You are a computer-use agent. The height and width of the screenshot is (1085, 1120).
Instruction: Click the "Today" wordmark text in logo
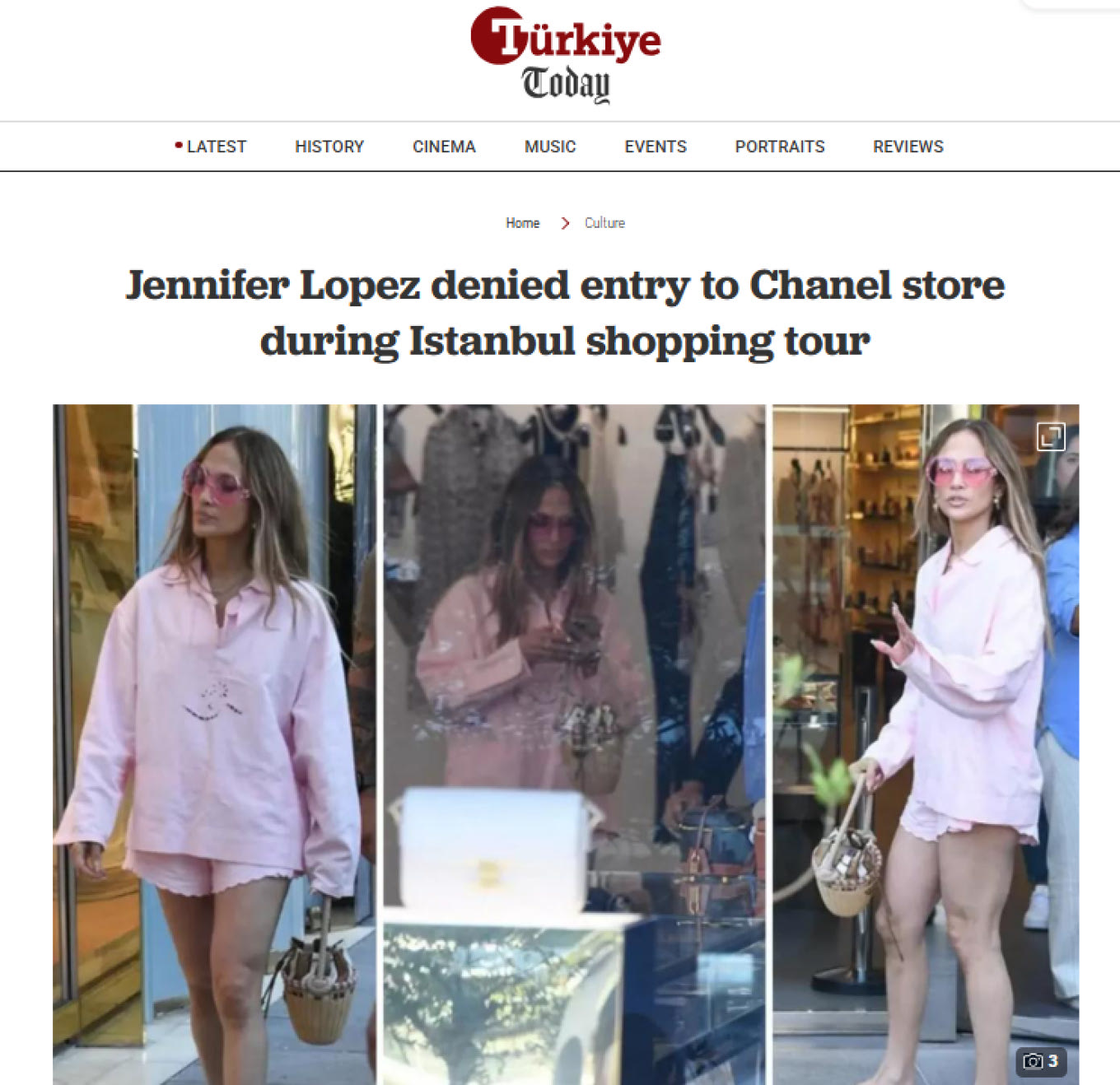click(566, 83)
